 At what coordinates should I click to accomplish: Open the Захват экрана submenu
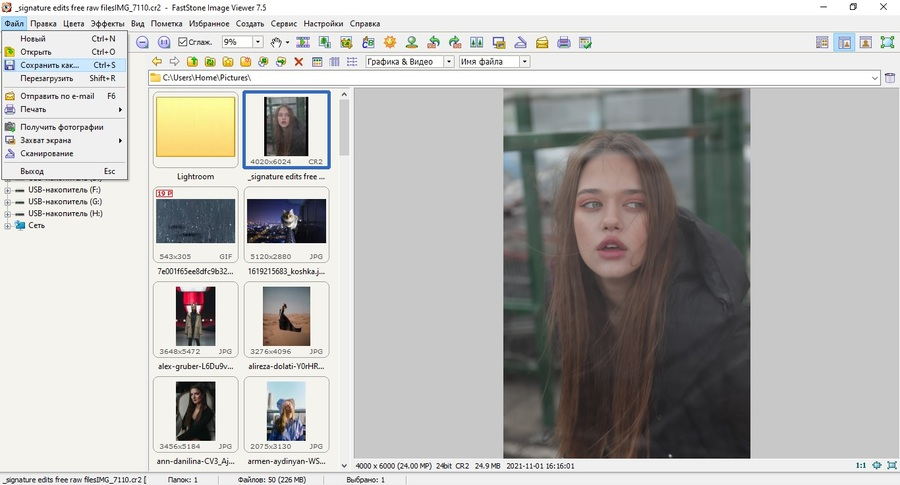pos(64,140)
